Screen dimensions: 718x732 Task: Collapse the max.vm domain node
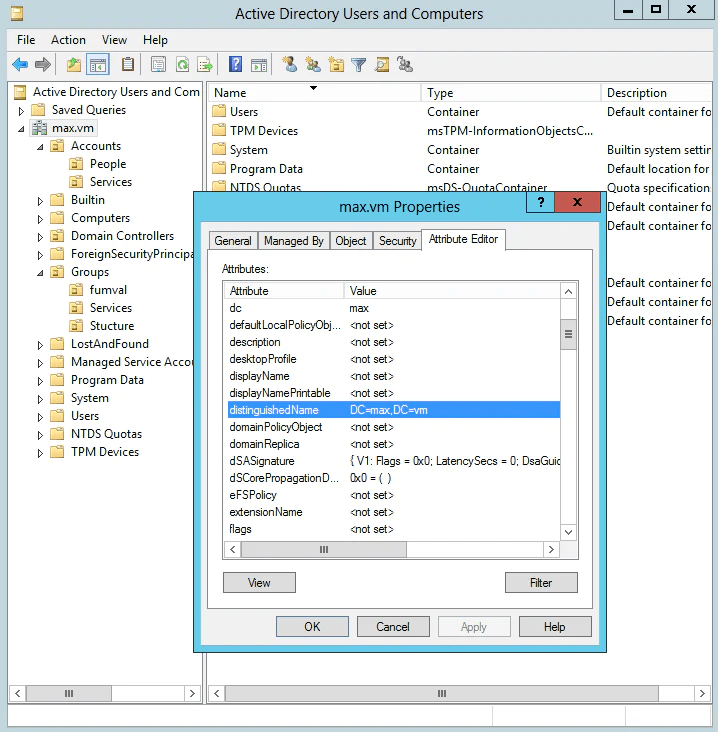click(x=21, y=129)
